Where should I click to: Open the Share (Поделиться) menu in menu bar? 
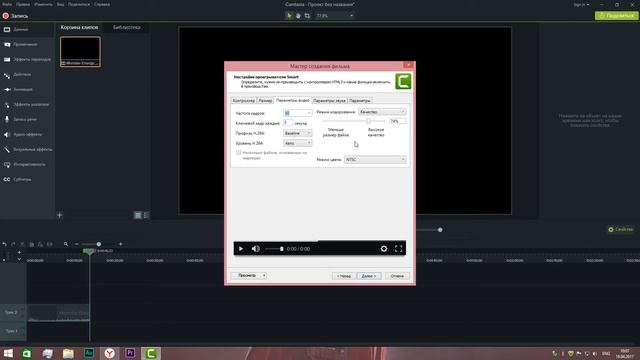click(x=79, y=4)
